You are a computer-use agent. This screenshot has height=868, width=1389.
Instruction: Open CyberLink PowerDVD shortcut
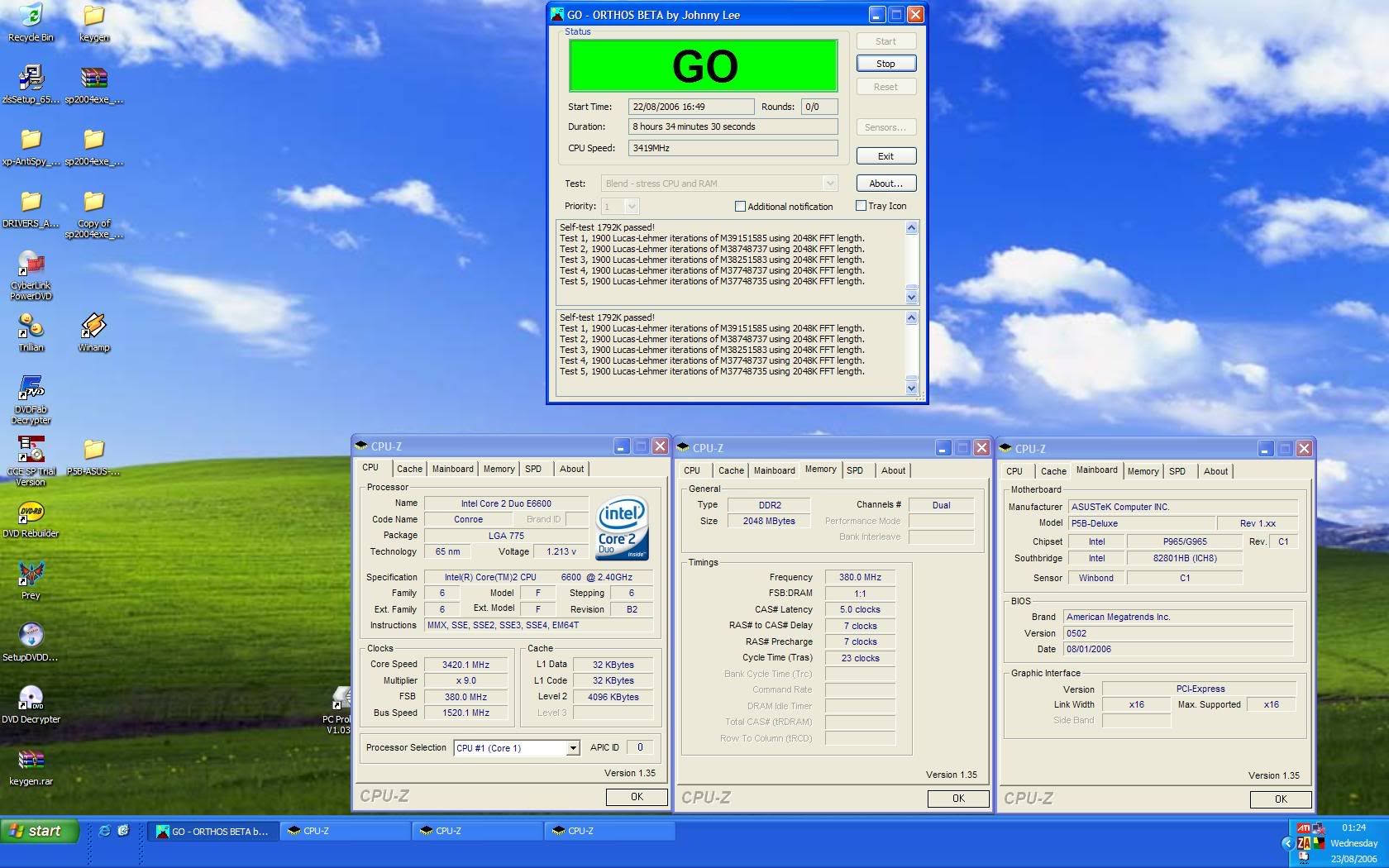coord(31,265)
